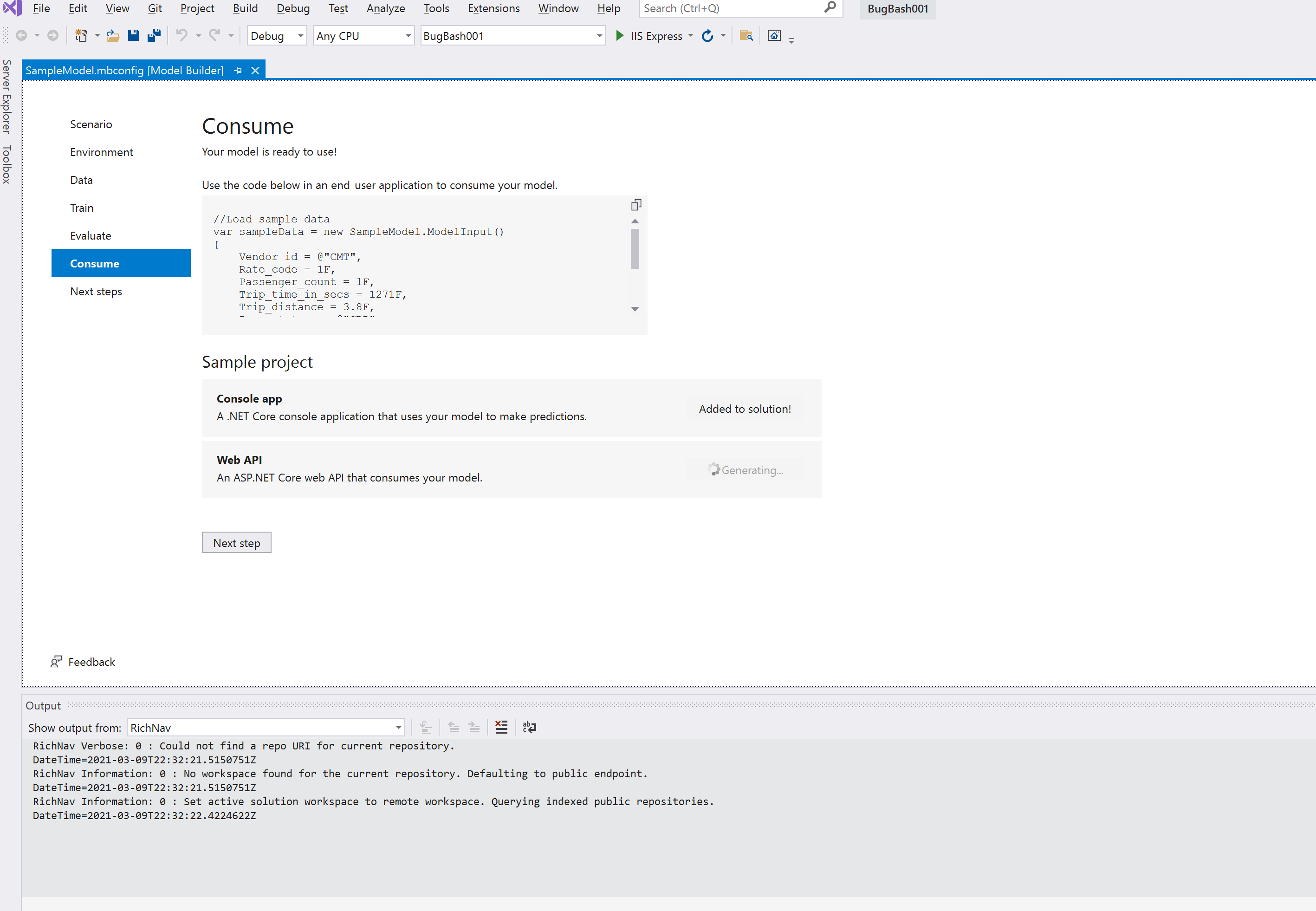Click the green Start IIS Express play icon
The image size is (1316, 911).
coord(620,35)
